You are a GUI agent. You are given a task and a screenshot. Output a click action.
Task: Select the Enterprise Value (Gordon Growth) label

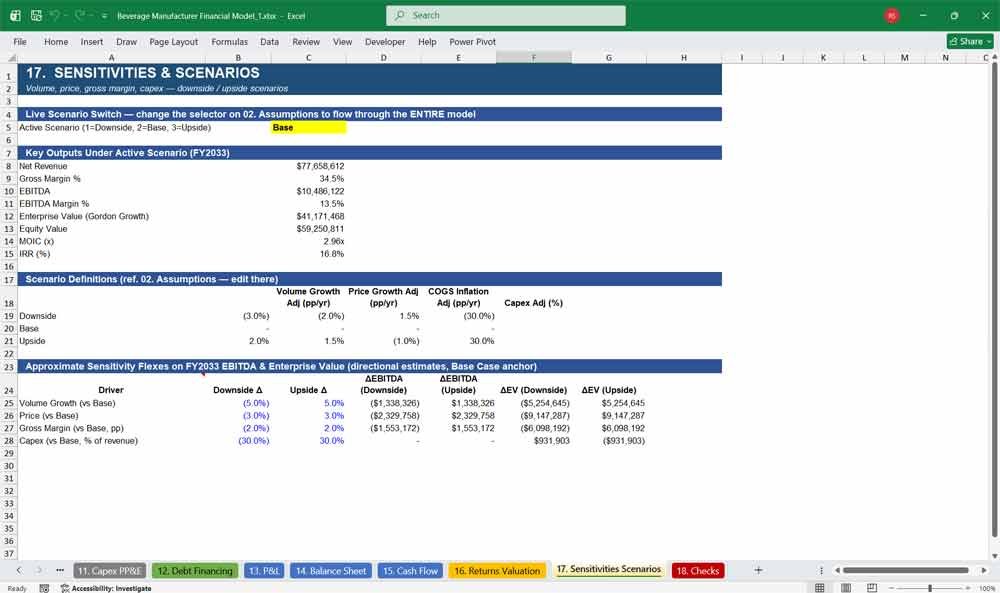(x=84, y=216)
